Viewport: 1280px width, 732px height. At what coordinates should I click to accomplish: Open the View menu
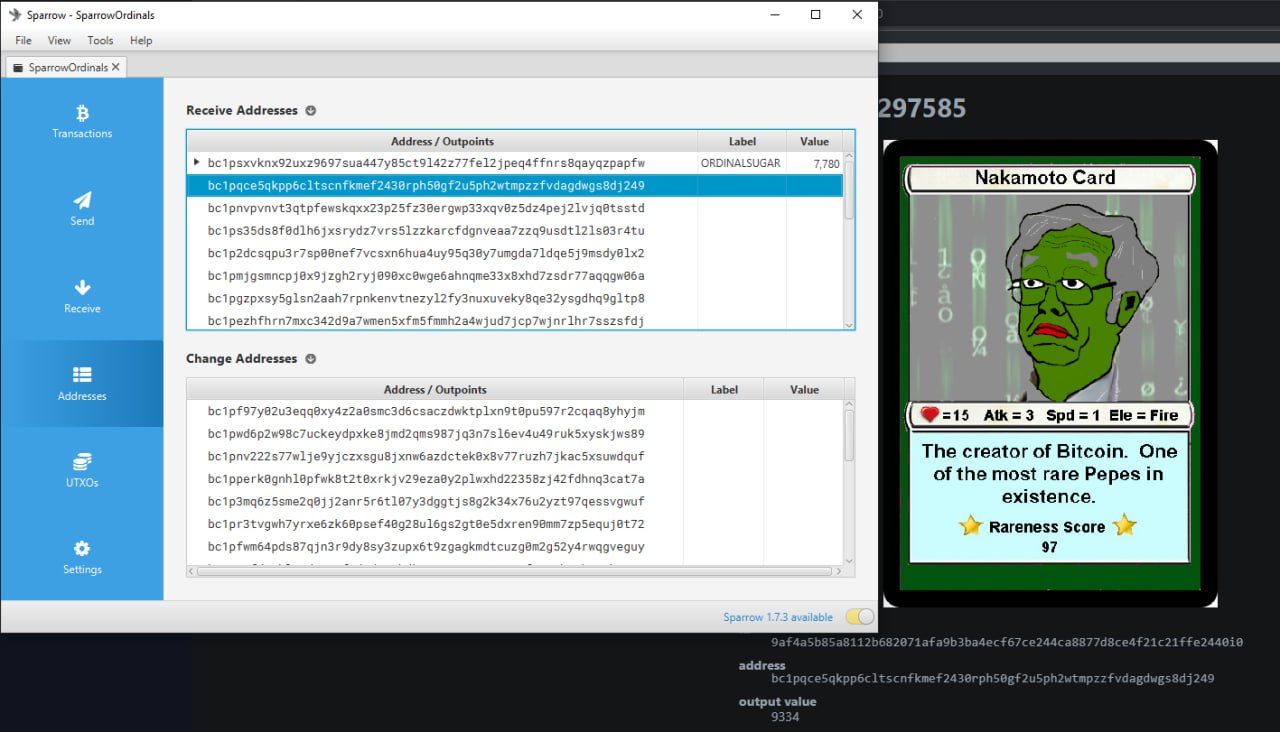tap(59, 40)
